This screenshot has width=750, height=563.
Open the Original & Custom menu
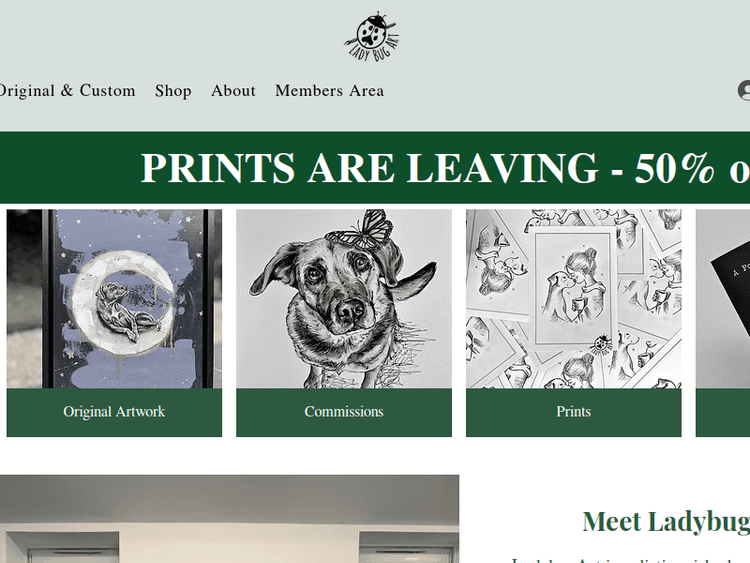[x=67, y=90]
